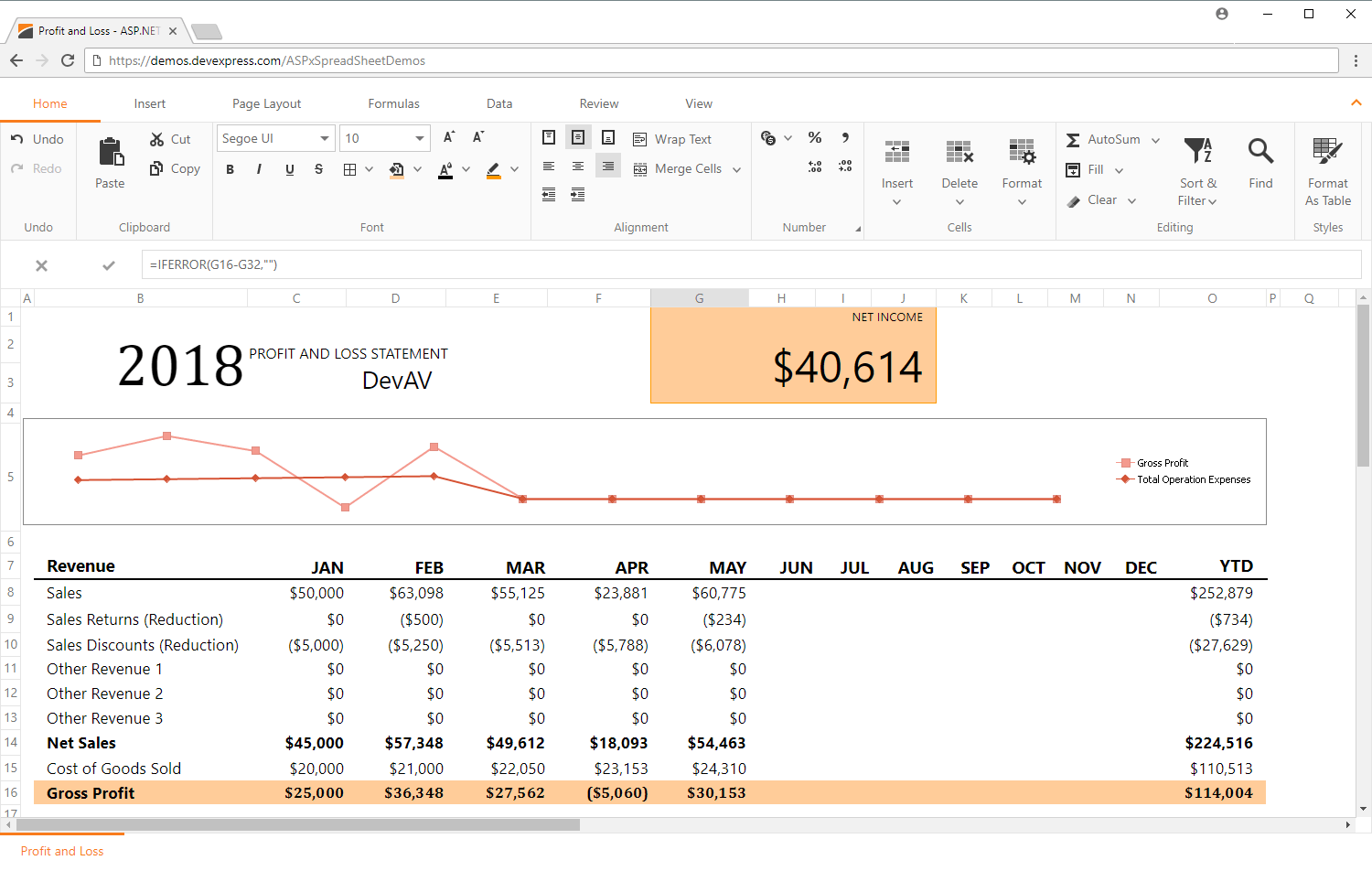This screenshot has height=871, width=1372.
Task: Expand the AutoSum dropdown arrow
Action: 1155,140
